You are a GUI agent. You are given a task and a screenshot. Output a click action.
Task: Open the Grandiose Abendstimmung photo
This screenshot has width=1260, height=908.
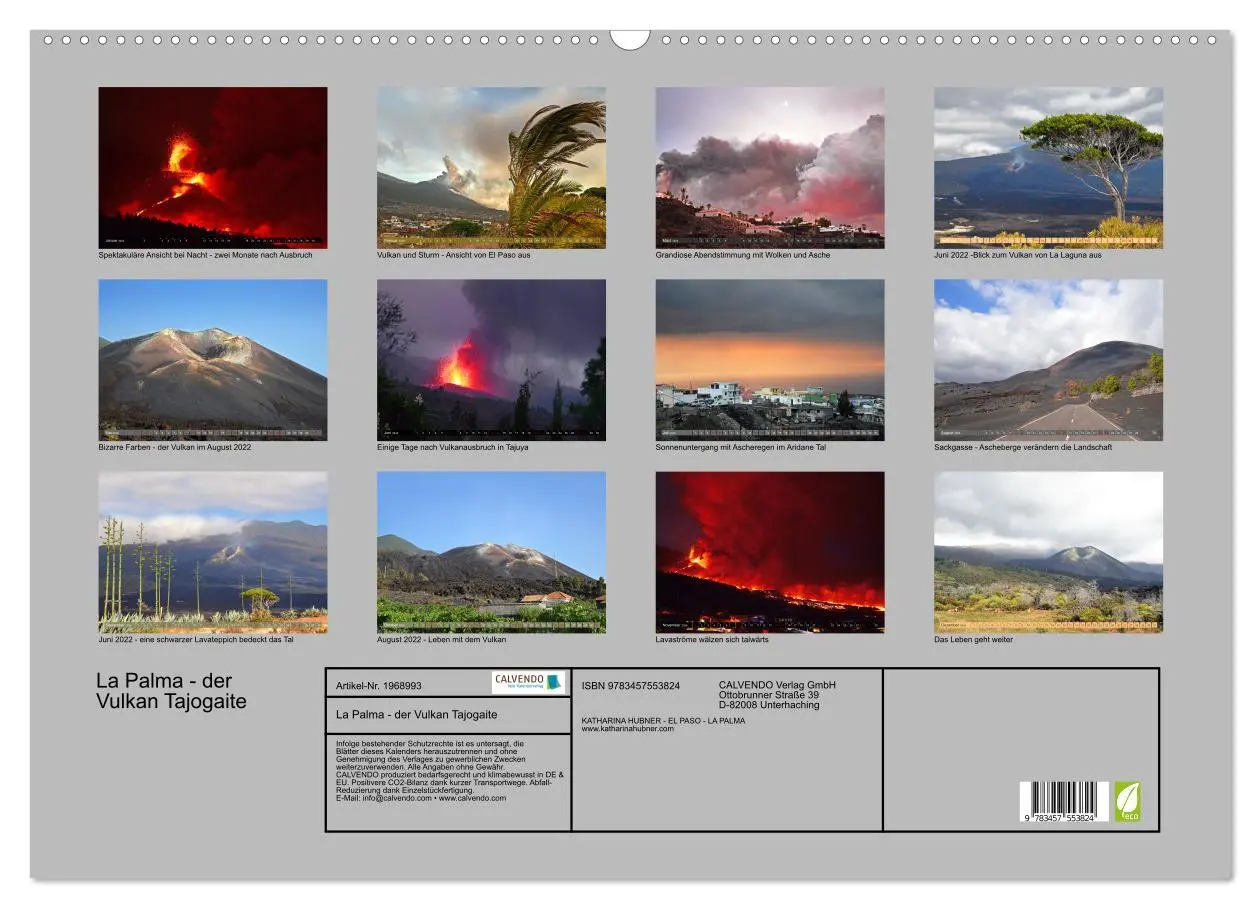770,167
